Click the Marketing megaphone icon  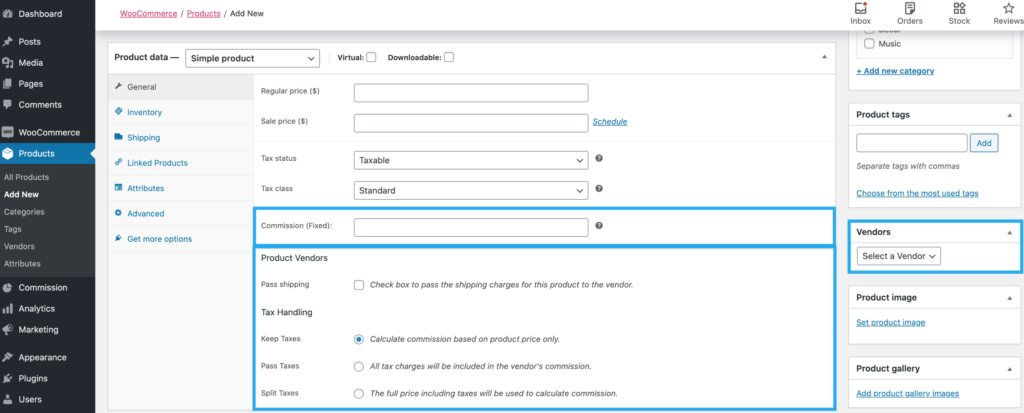[8, 329]
